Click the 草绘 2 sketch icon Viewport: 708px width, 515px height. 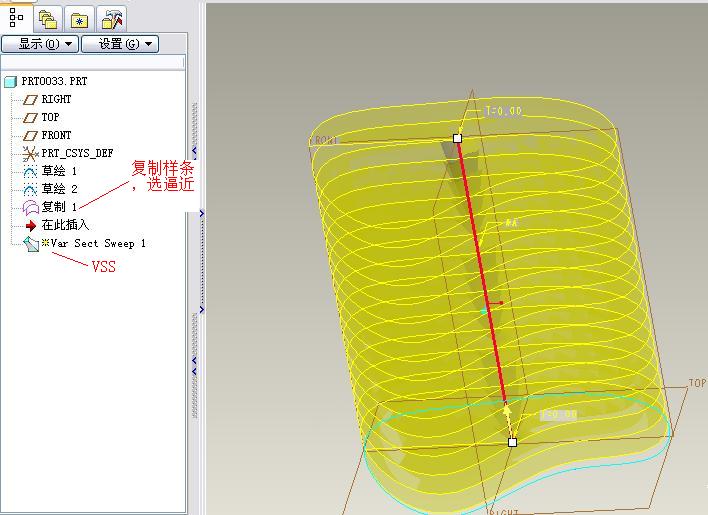click(x=30, y=190)
